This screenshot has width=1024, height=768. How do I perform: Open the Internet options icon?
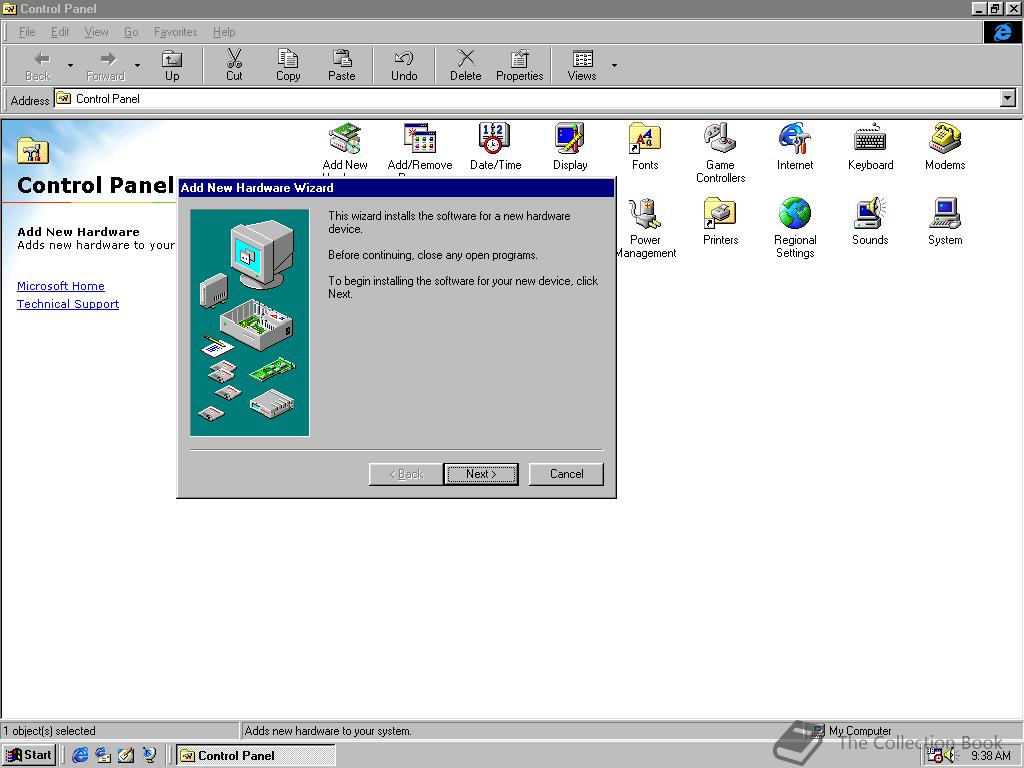tap(795, 138)
